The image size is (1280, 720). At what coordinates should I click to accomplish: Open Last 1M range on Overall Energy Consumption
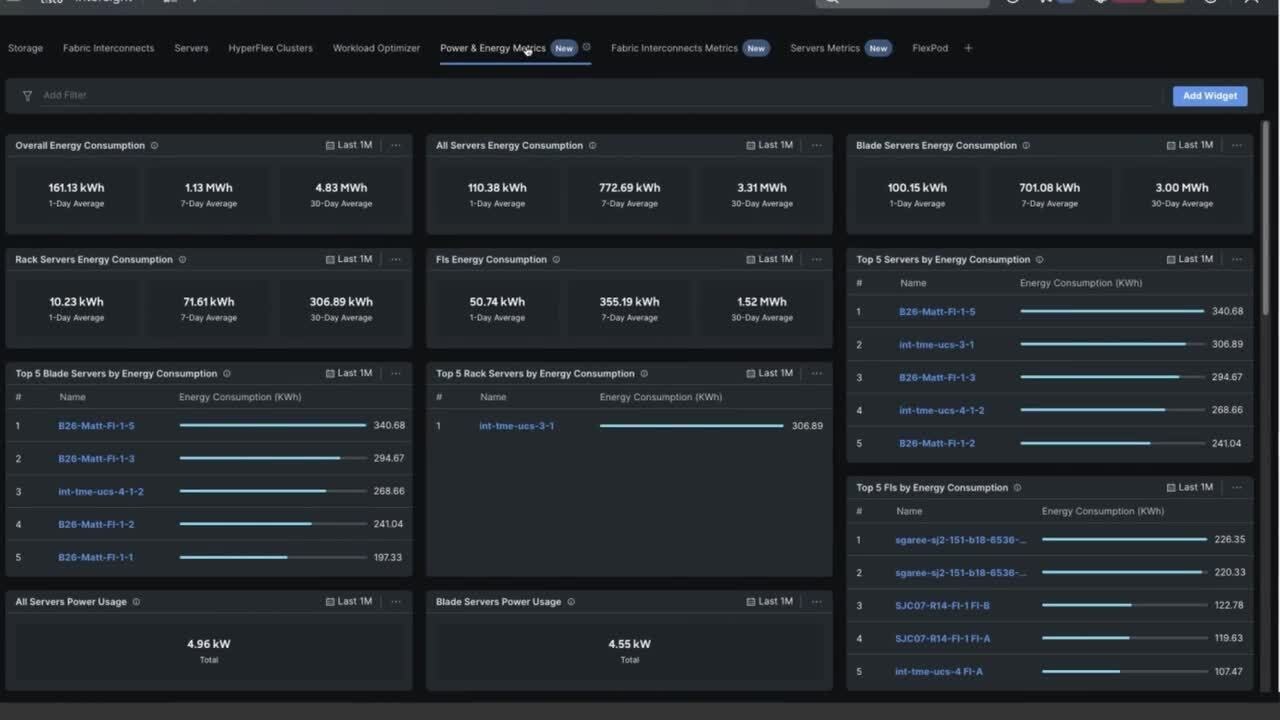coord(349,146)
